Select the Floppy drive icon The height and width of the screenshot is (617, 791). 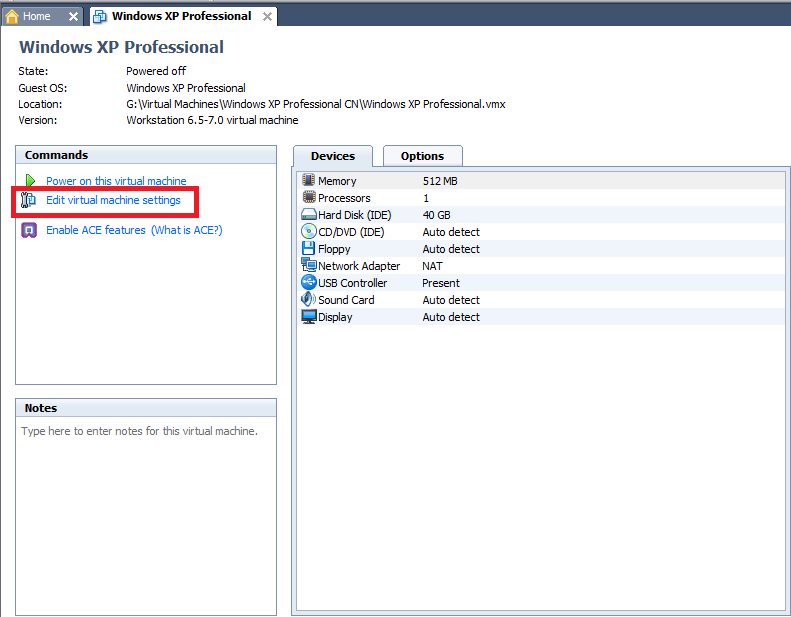click(x=309, y=249)
